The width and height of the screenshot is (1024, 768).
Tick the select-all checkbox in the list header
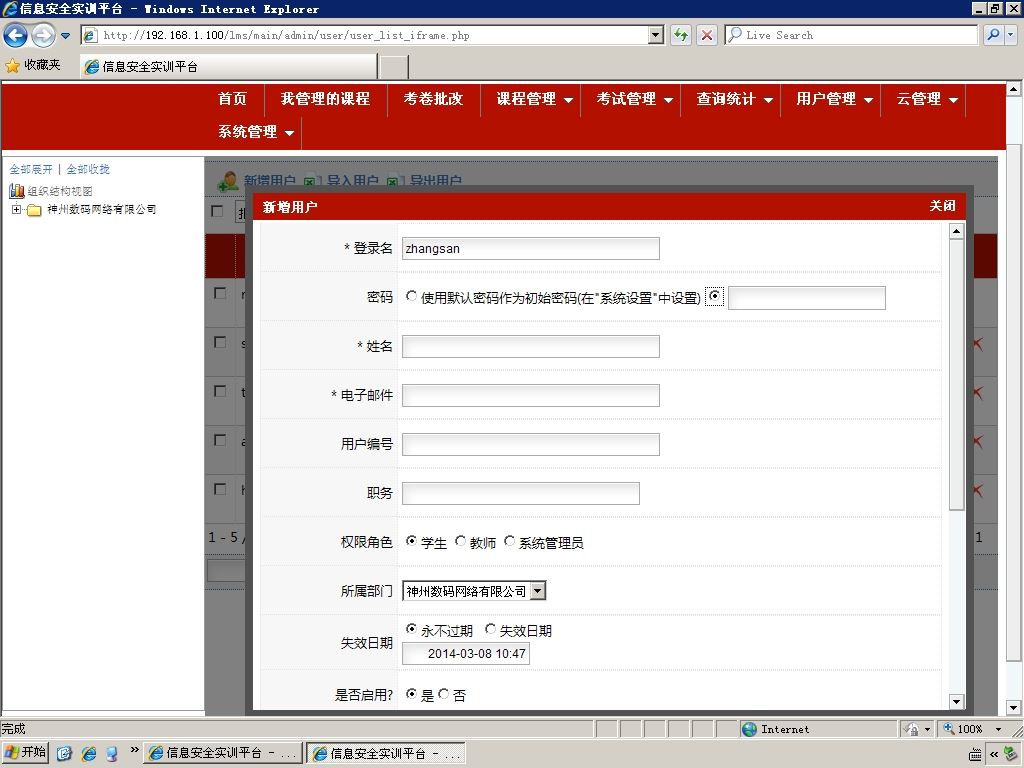tap(217, 211)
